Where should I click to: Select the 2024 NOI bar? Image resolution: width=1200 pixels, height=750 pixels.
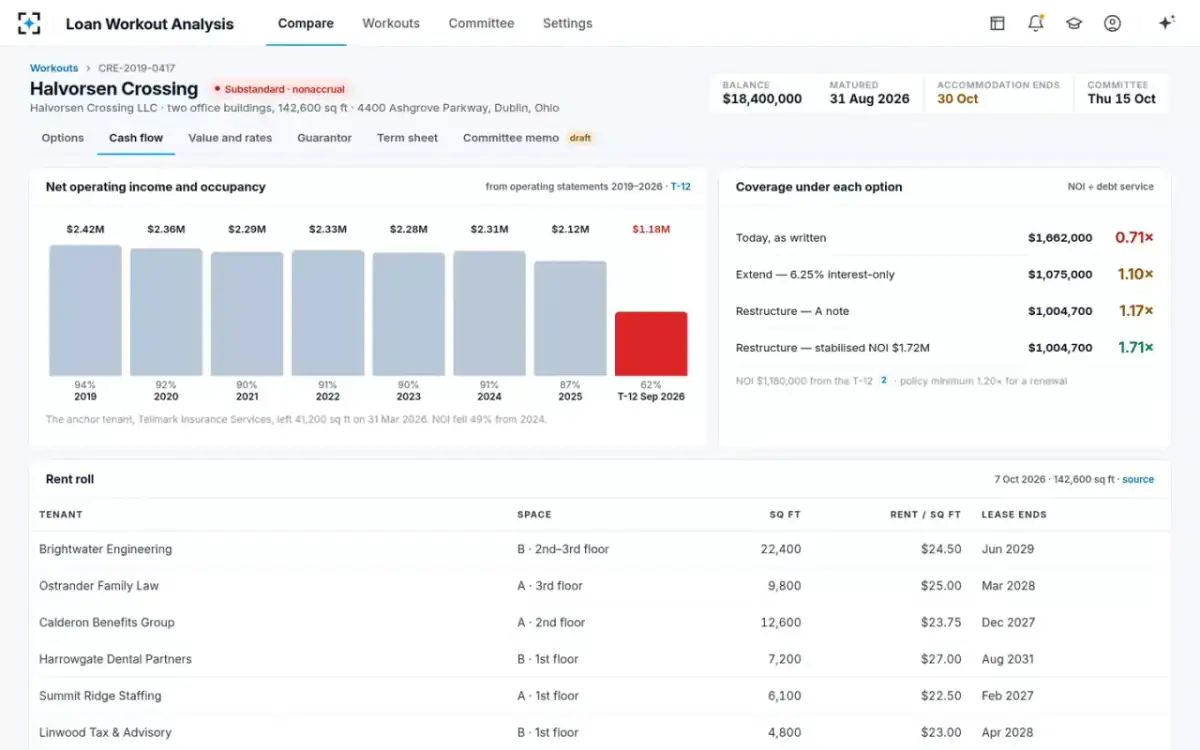point(489,313)
